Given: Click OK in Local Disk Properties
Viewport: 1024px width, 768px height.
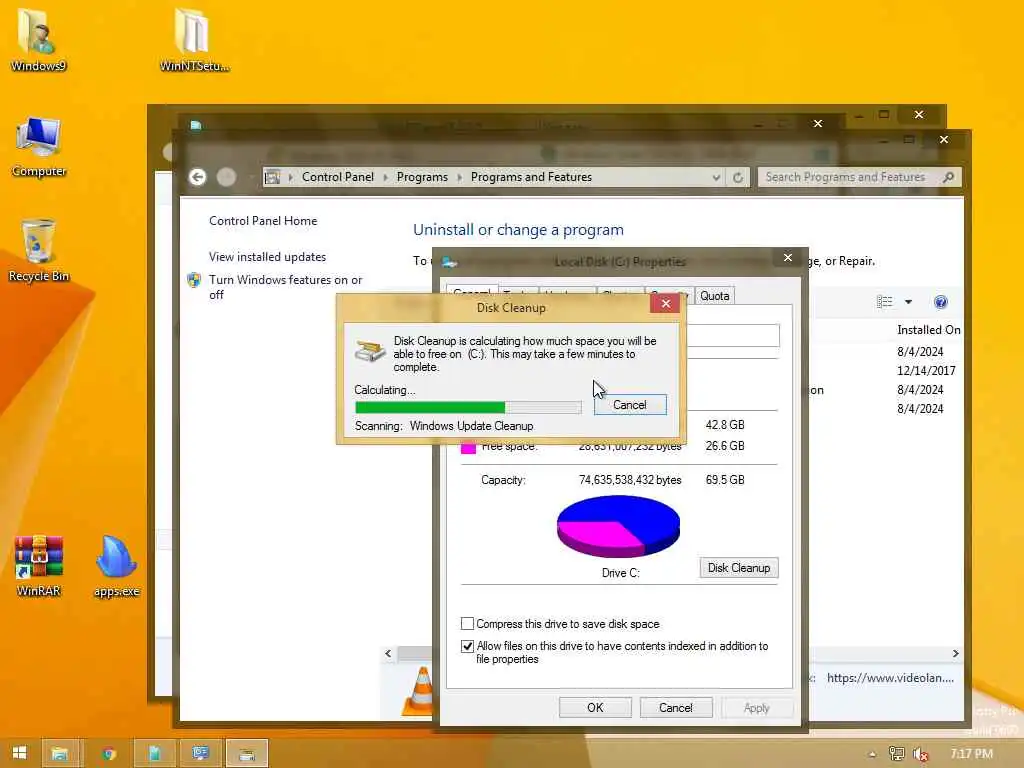Looking at the screenshot, I should pos(595,708).
